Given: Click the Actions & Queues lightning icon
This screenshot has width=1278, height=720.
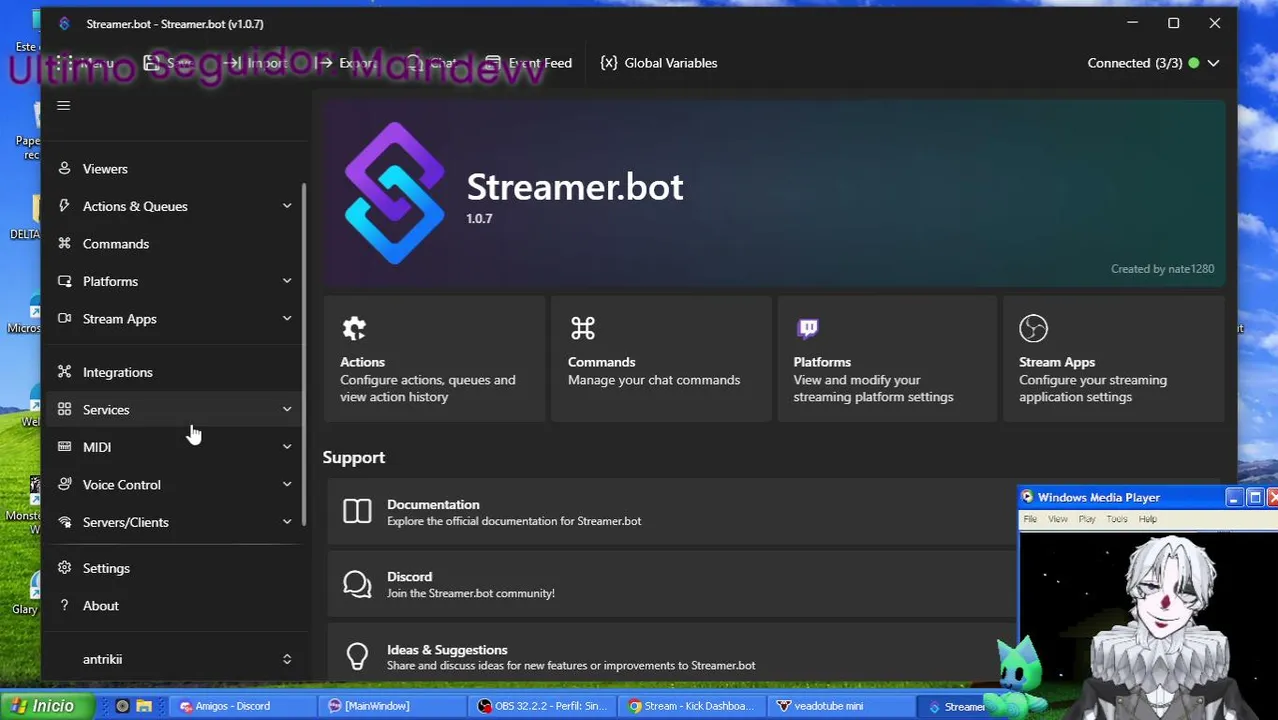Looking at the screenshot, I should 64,206.
